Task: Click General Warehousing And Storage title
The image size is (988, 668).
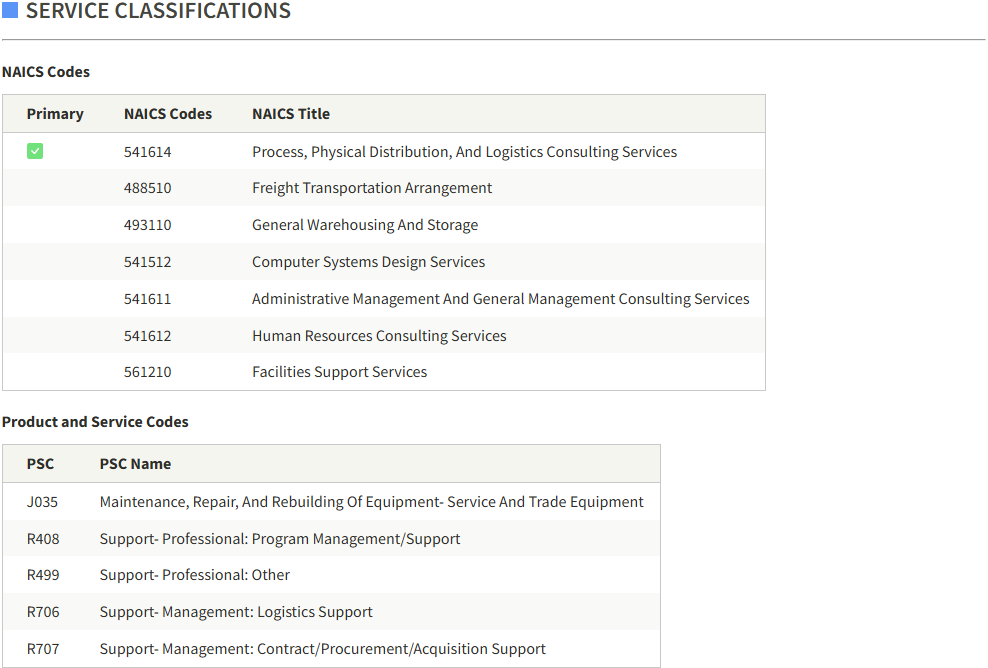Action: point(365,225)
